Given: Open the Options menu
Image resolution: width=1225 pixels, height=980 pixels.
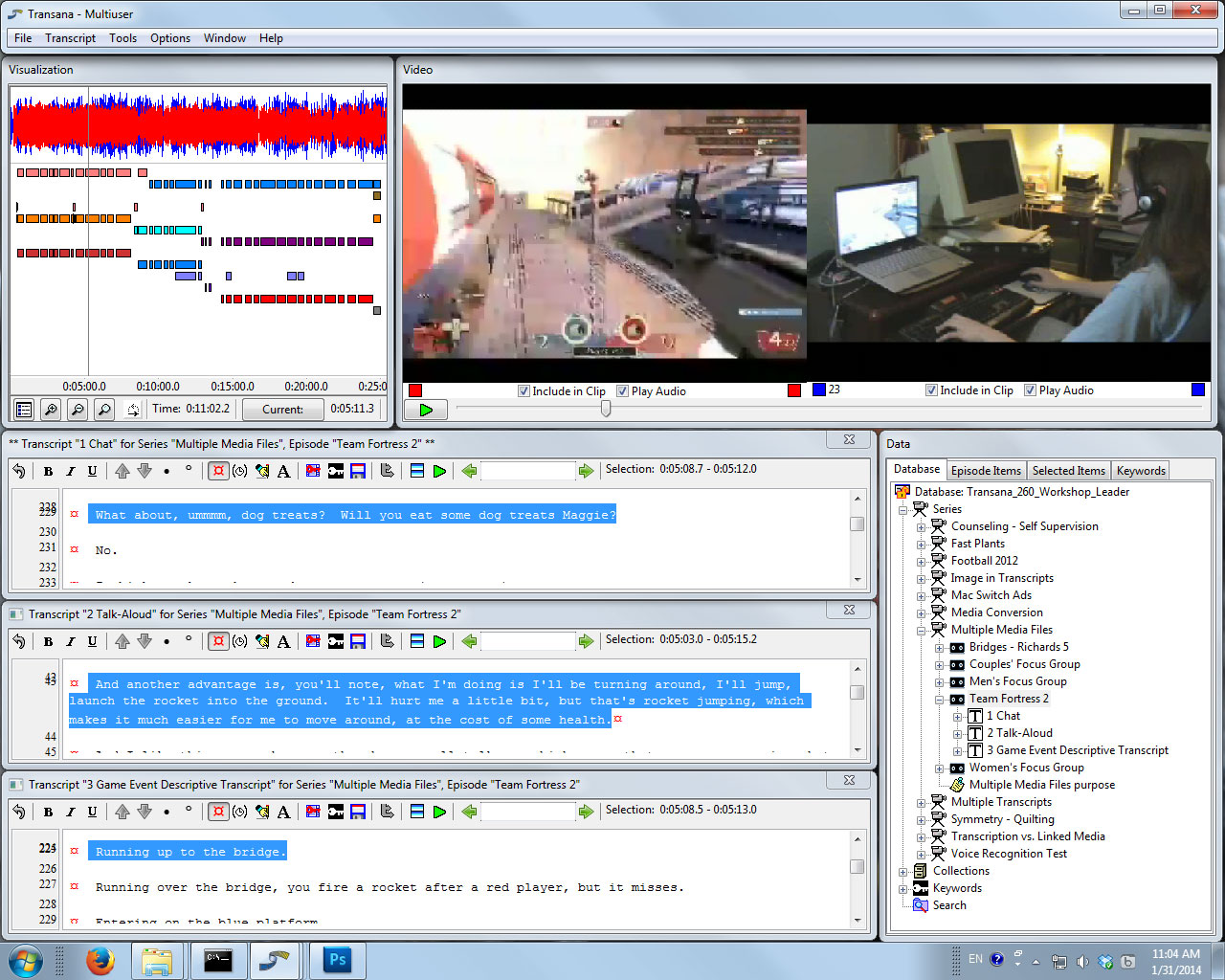Looking at the screenshot, I should (x=170, y=38).
